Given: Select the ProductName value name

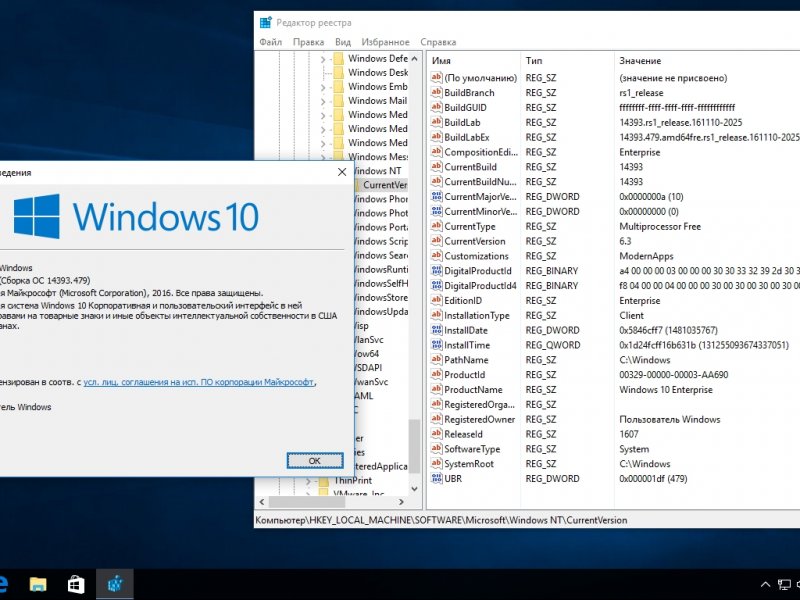Looking at the screenshot, I should [473, 389].
